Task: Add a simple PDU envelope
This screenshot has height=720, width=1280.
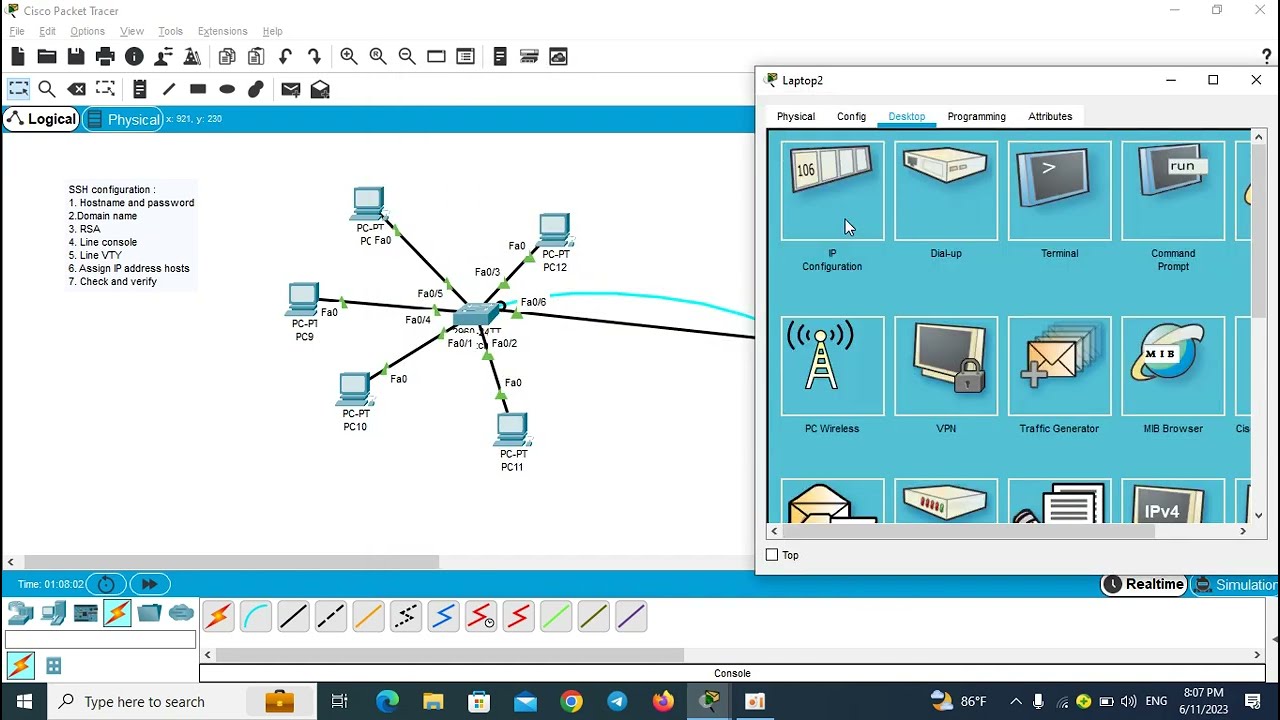Action: point(290,89)
